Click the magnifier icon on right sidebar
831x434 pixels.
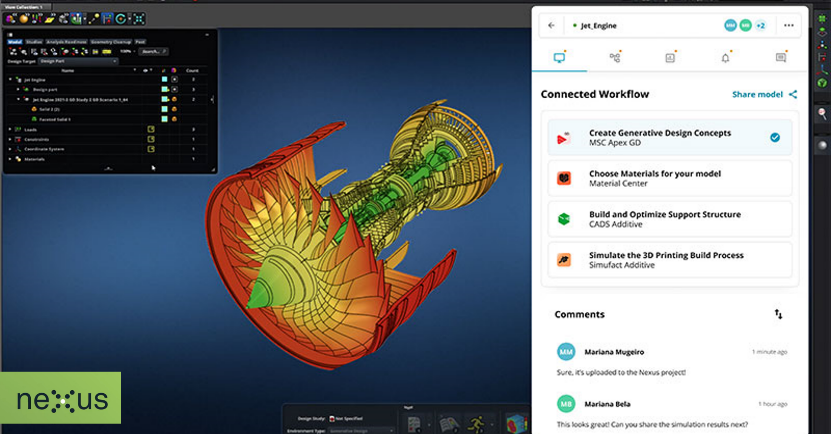(822, 113)
